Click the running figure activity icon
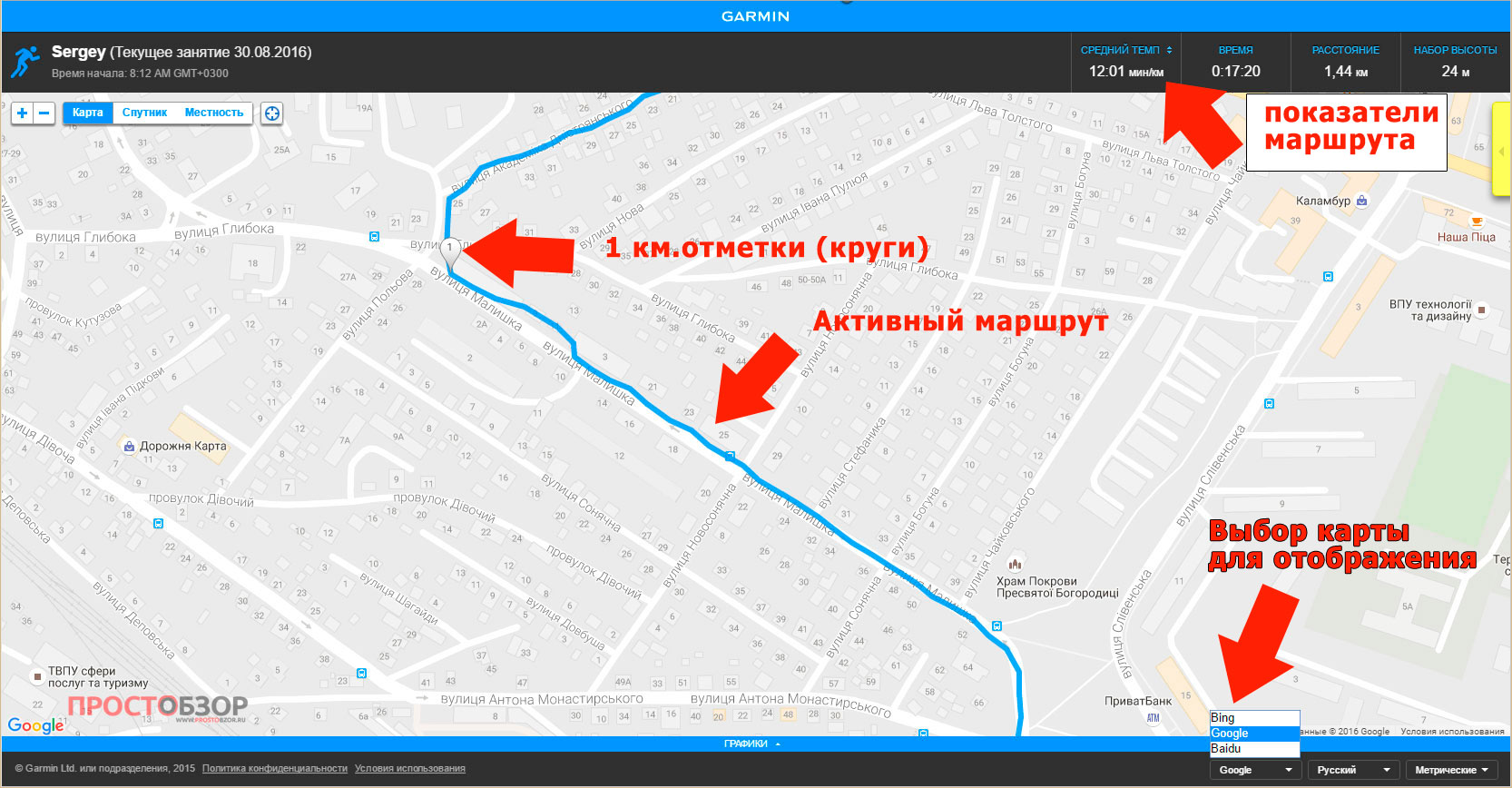This screenshot has height=788, width=1512. click(25, 62)
